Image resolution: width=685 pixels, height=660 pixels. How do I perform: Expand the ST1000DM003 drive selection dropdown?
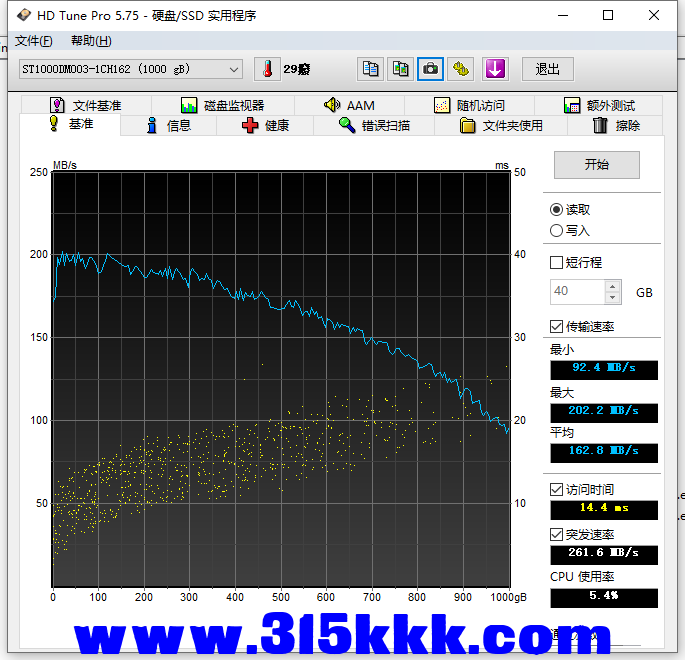tap(234, 69)
